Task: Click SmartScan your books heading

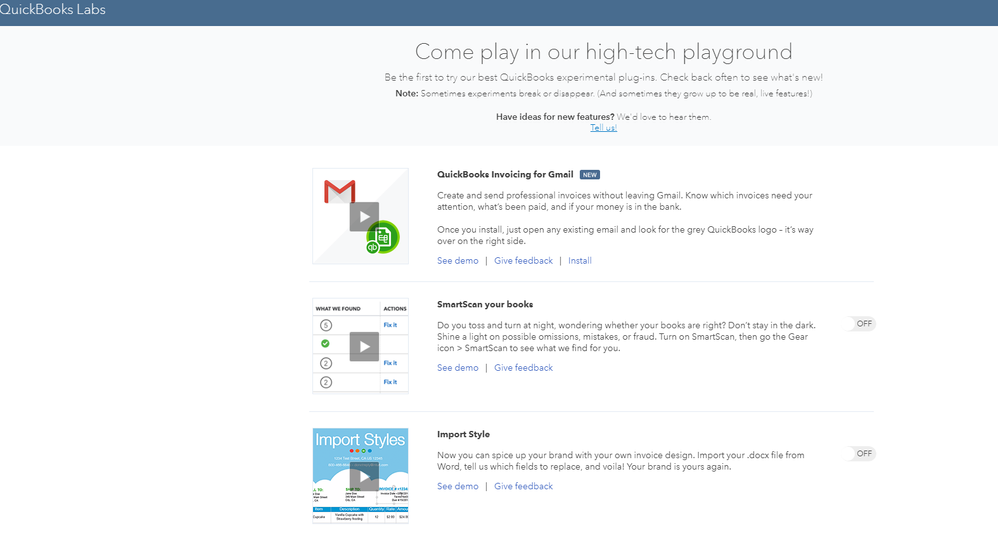Action: [x=485, y=304]
